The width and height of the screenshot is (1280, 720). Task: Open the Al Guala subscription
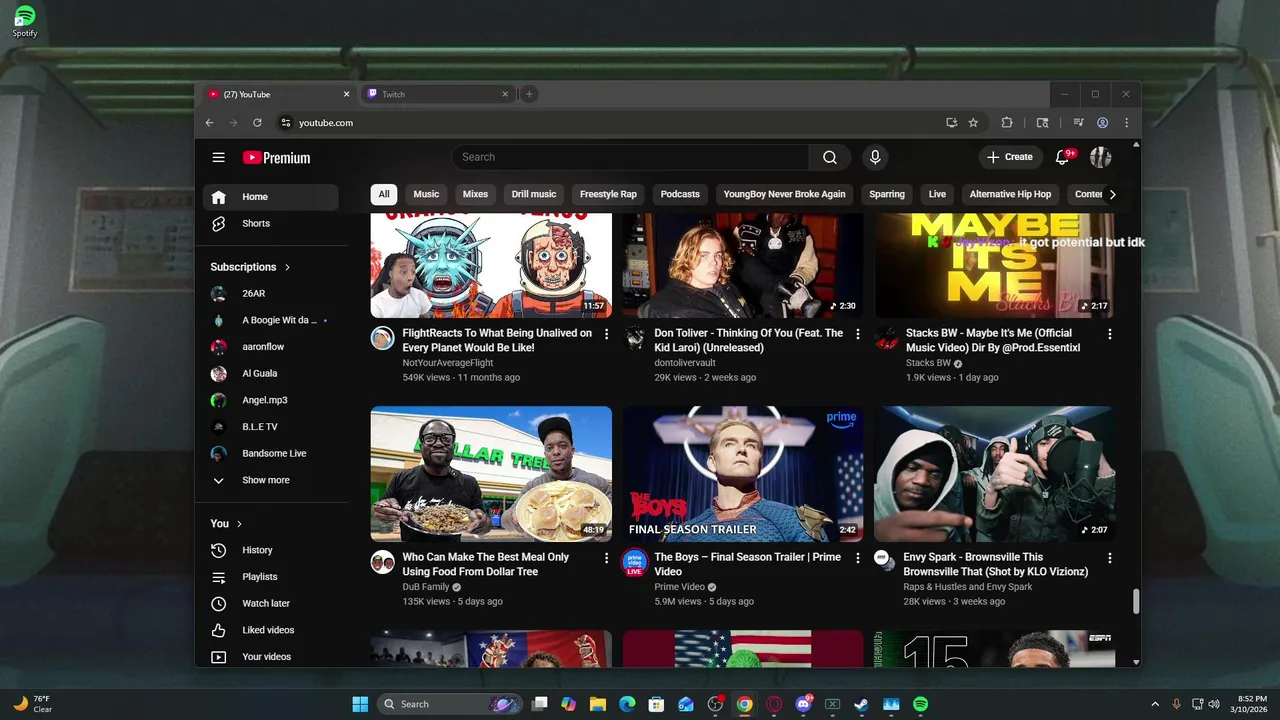coord(271,373)
